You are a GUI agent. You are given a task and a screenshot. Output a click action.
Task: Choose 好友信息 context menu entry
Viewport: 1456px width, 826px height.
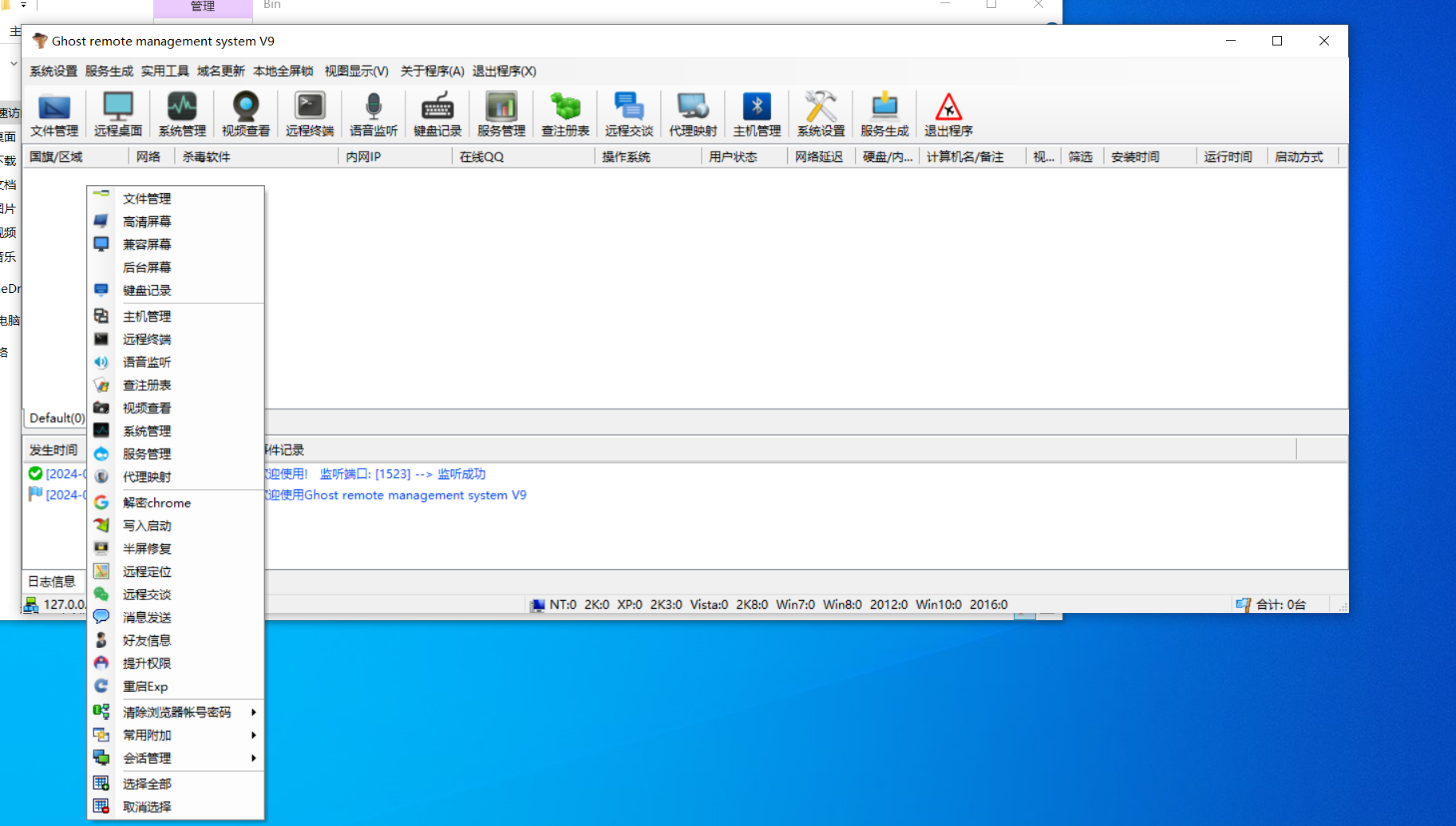coord(176,641)
